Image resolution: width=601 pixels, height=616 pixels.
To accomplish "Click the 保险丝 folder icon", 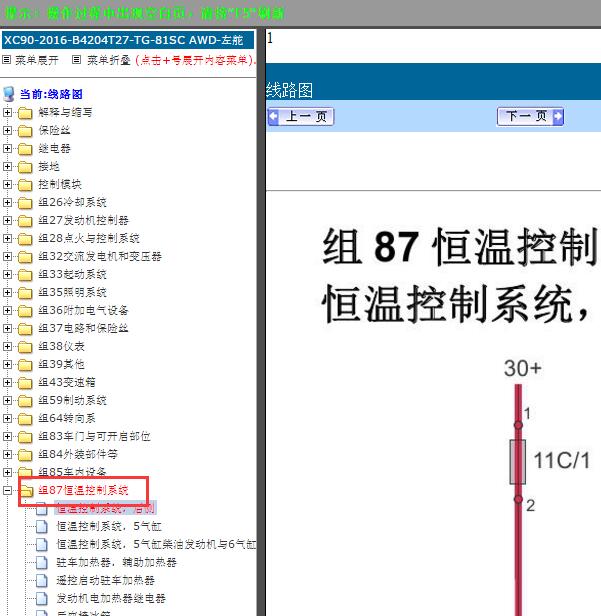I will point(25,131).
